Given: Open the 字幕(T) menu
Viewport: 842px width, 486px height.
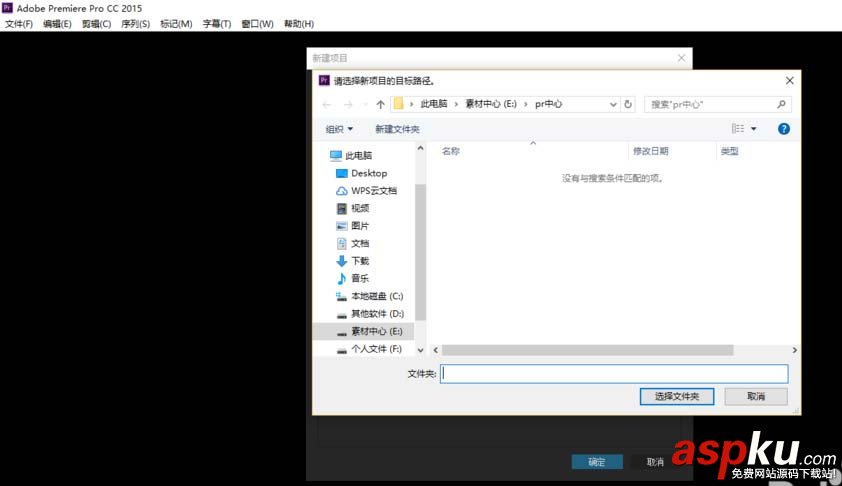Looking at the screenshot, I should click(217, 24).
